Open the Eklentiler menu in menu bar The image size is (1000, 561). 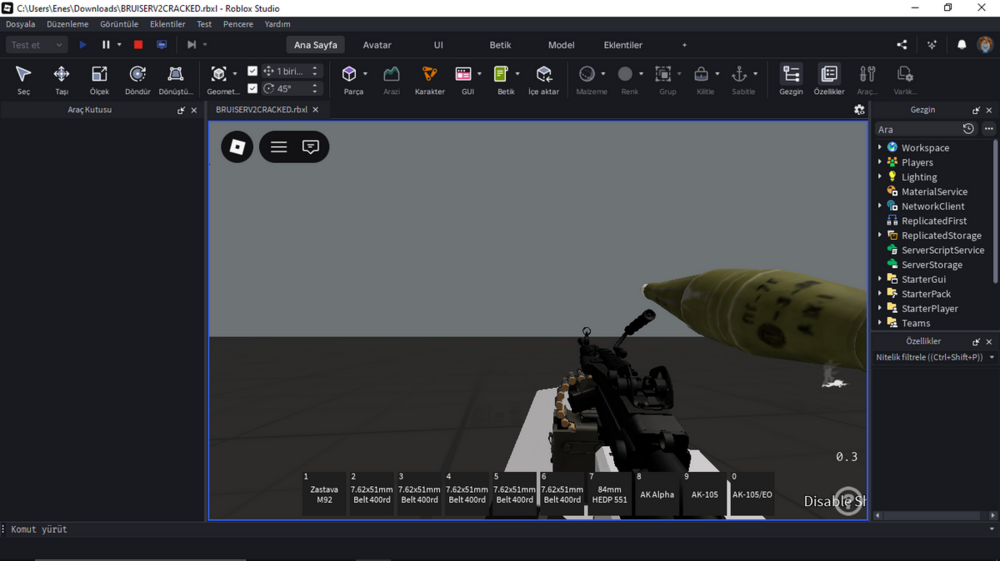point(168,24)
